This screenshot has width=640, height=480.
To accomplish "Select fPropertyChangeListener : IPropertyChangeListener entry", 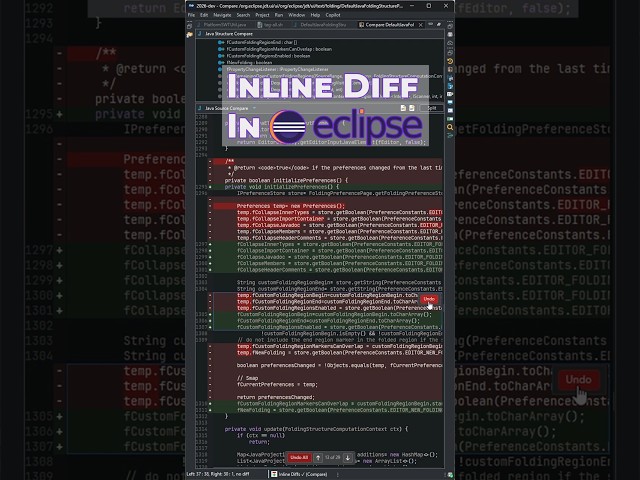I will [277, 70].
